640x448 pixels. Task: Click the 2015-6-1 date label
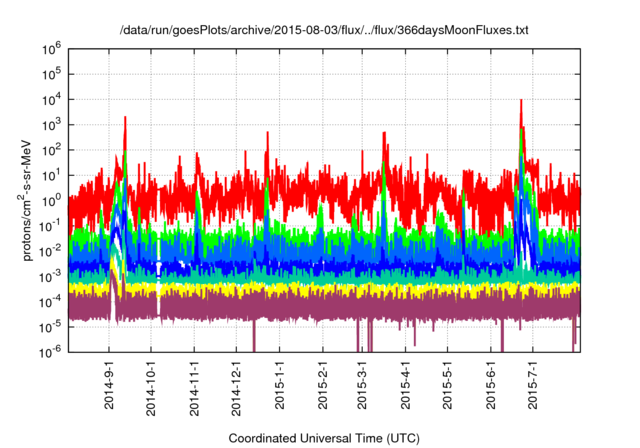pos(490,384)
